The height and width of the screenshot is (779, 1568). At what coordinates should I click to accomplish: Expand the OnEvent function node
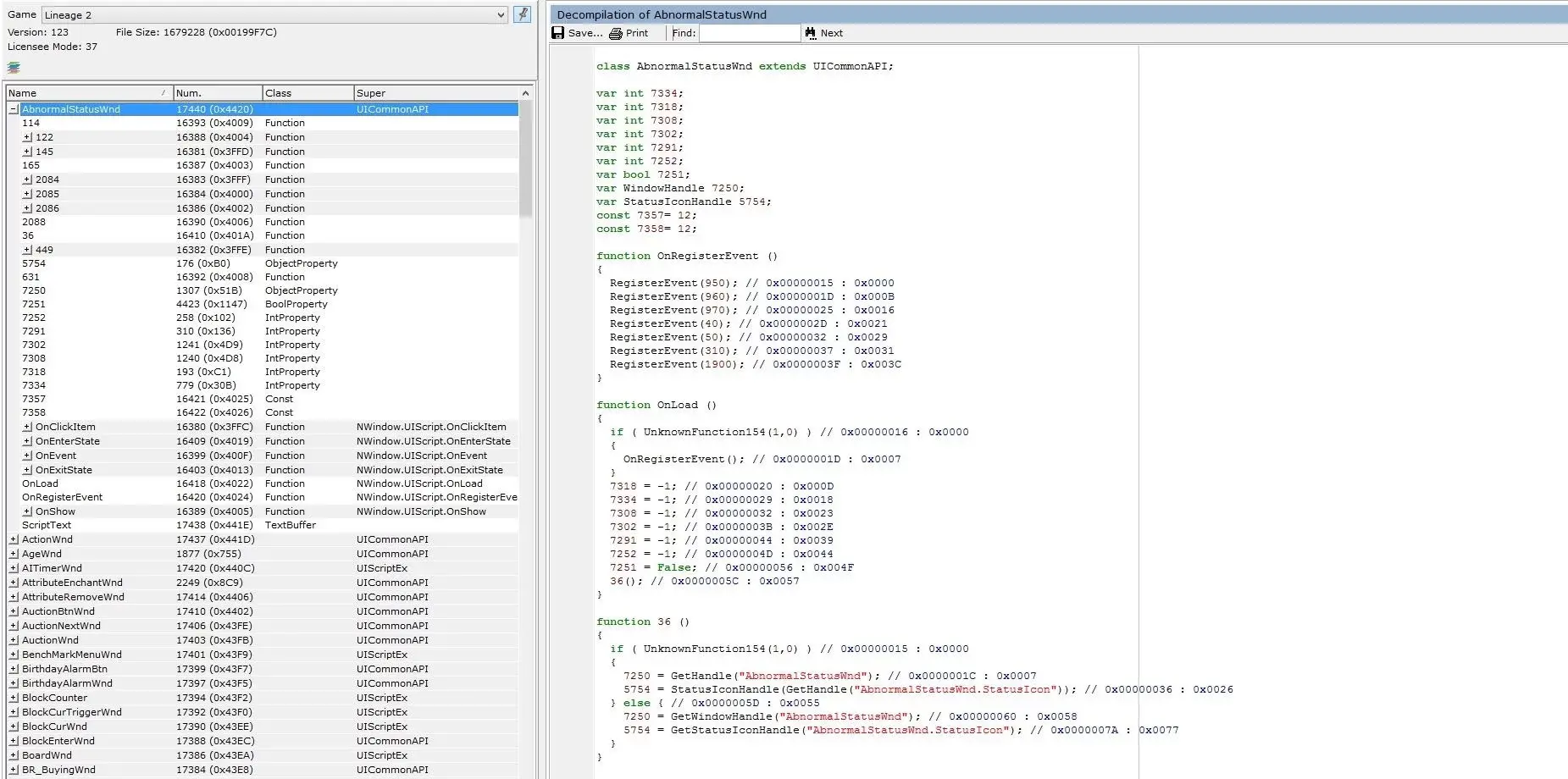pos(27,456)
